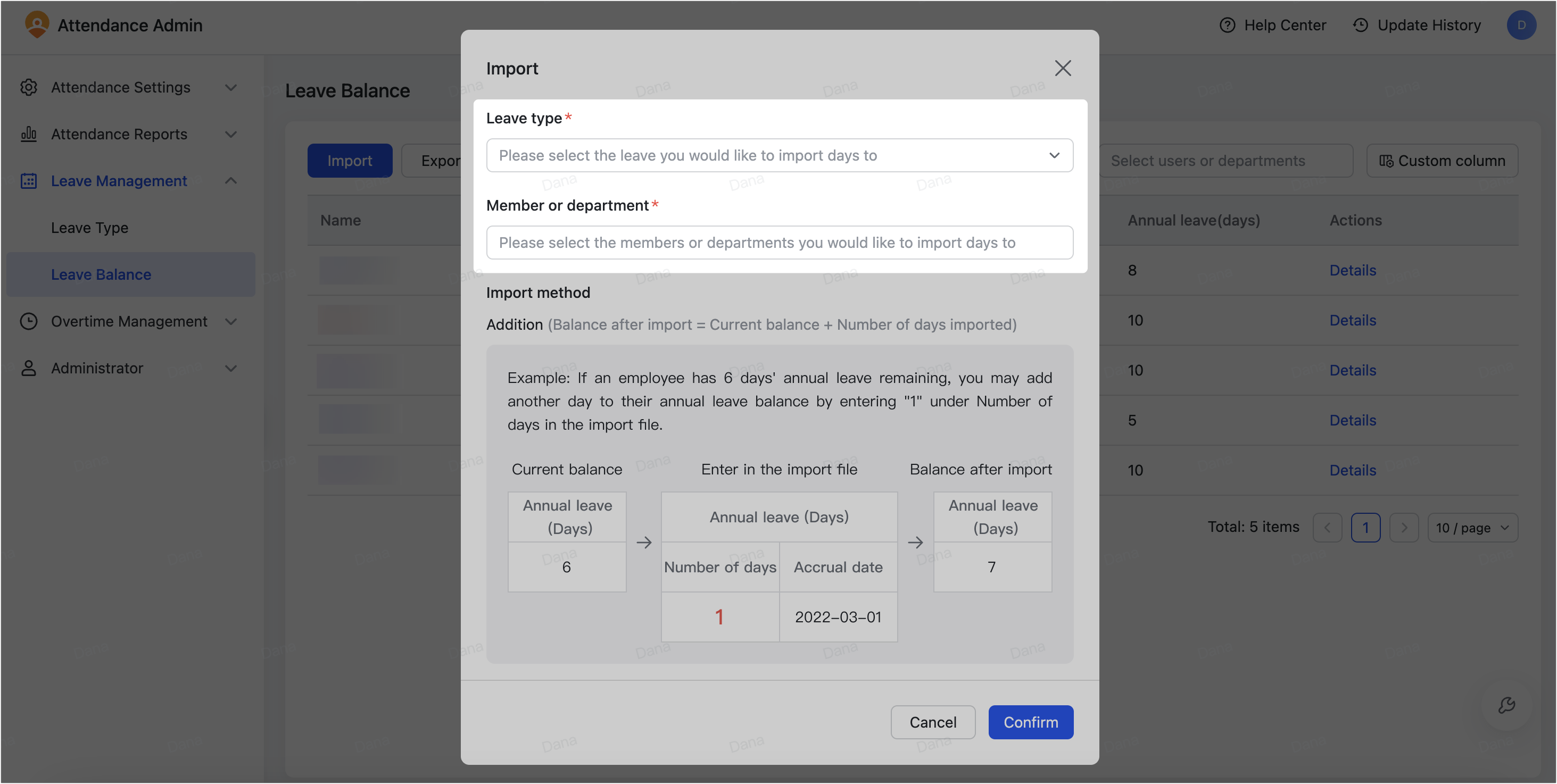Open the Help Center question mark icon
Viewport: 1557px width, 784px height.
[1227, 25]
